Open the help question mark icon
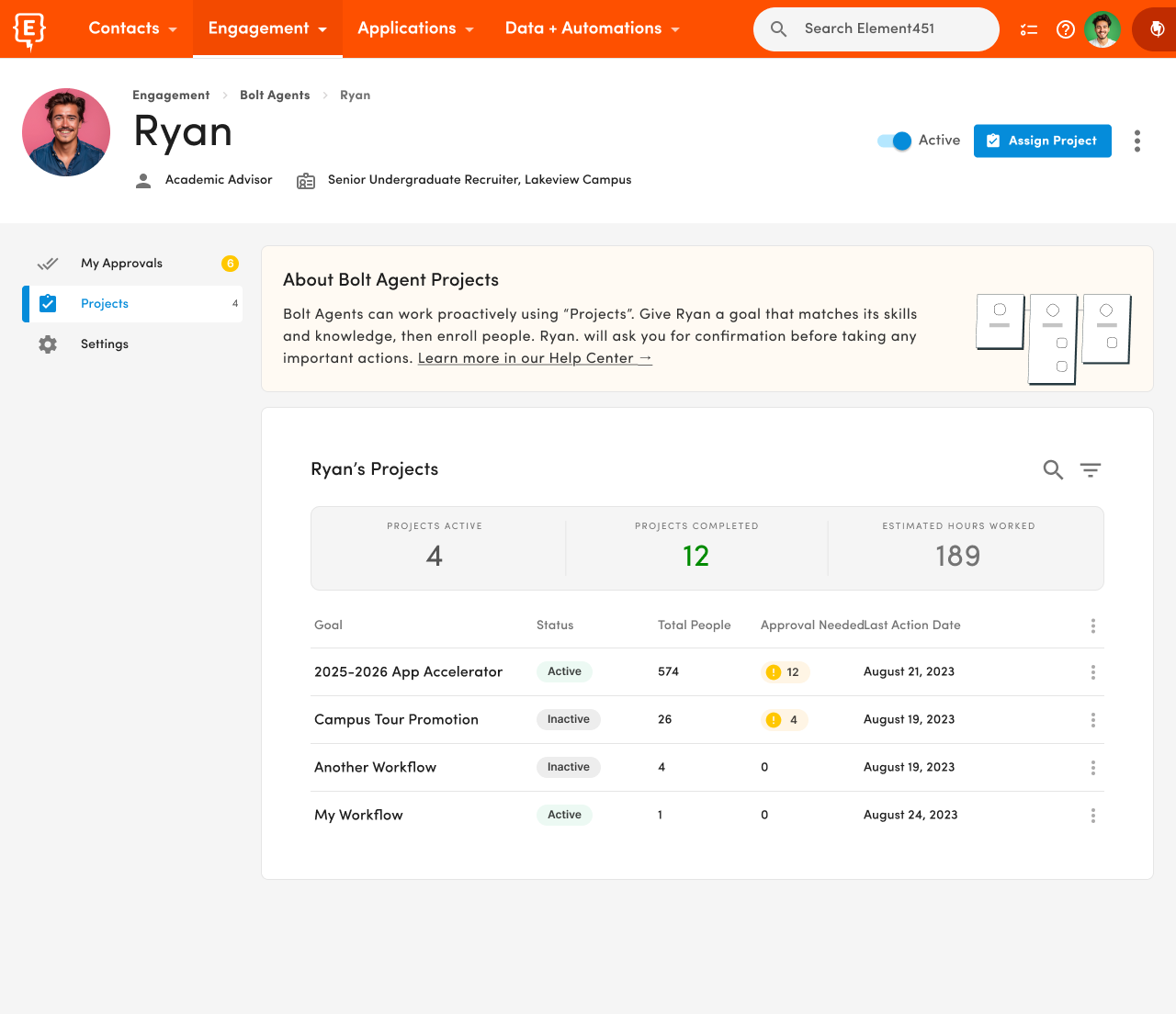Image resolution: width=1176 pixels, height=1014 pixels. tap(1066, 29)
